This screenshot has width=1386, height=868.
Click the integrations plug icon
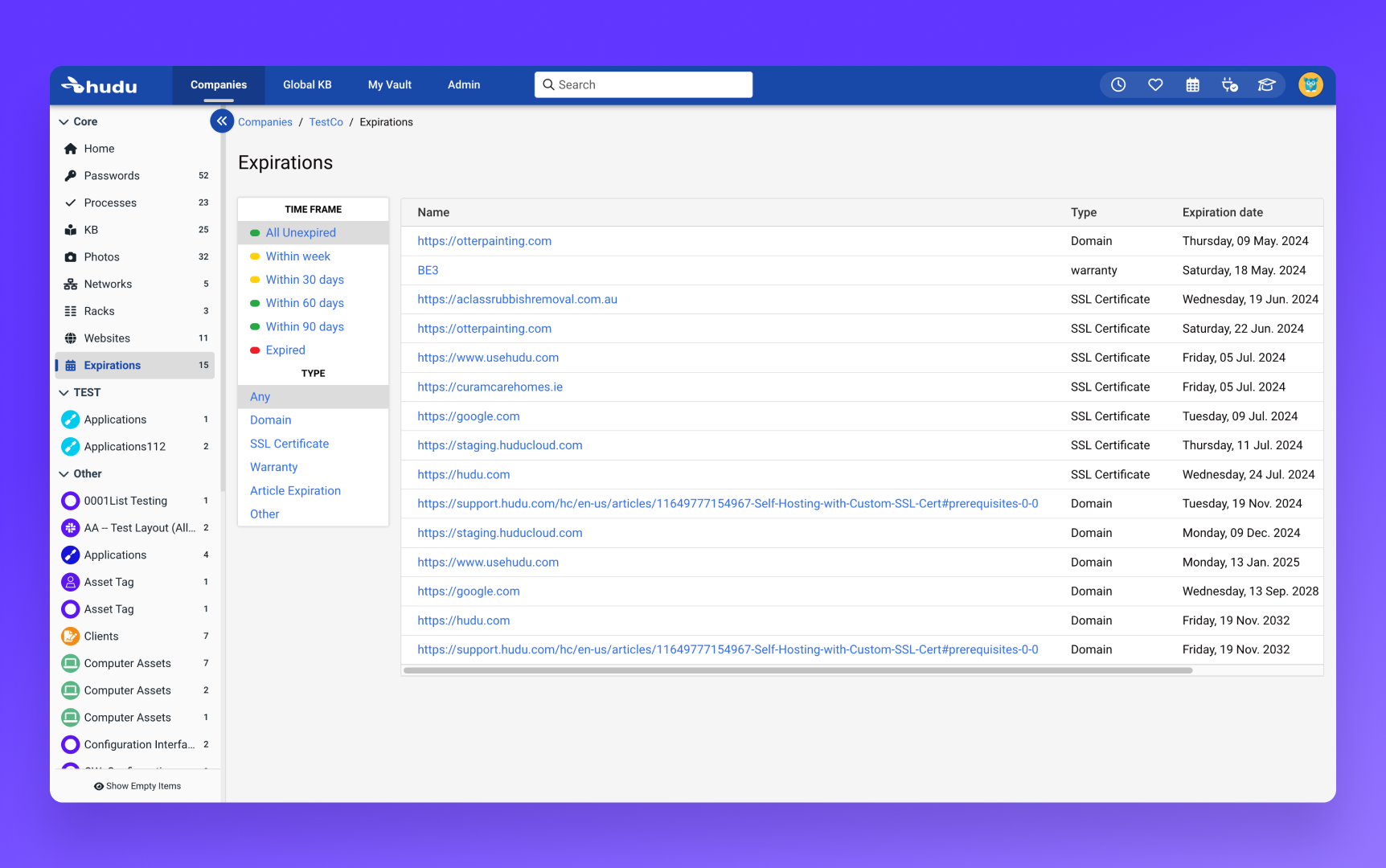[1229, 84]
